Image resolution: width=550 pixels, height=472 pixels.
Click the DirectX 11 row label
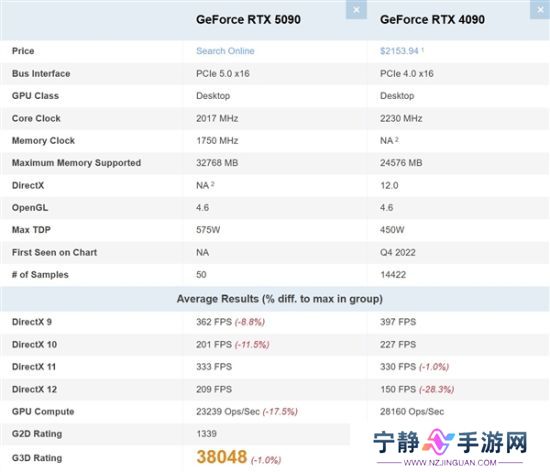tap(34, 367)
